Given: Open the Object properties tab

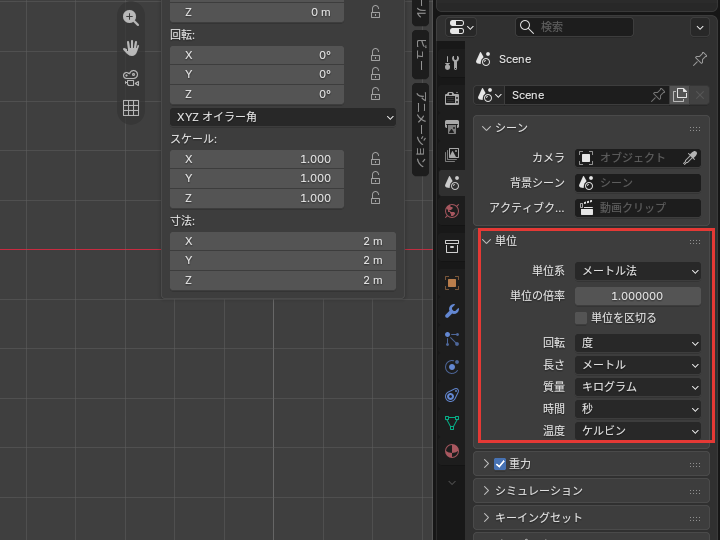Looking at the screenshot, I should 452,283.
